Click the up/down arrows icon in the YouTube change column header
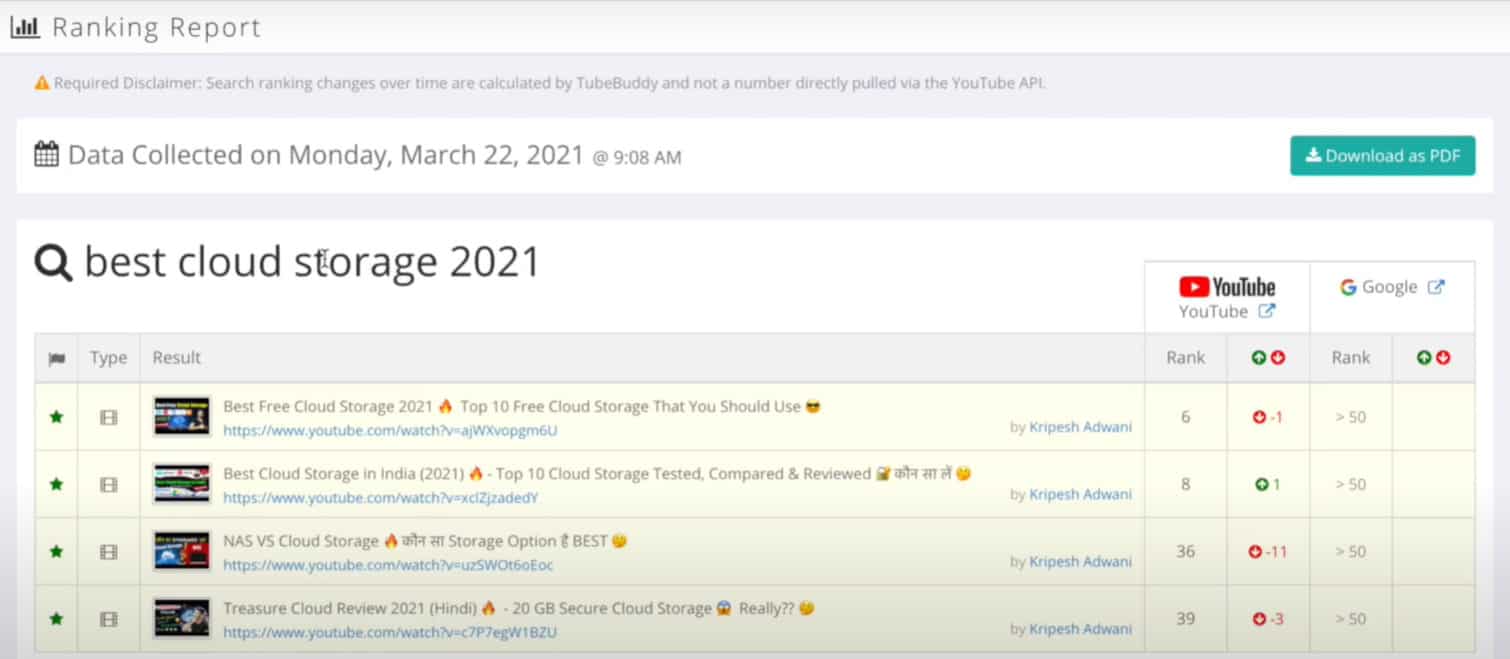This screenshot has height=659, width=1510. click(x=1268, y=358)
